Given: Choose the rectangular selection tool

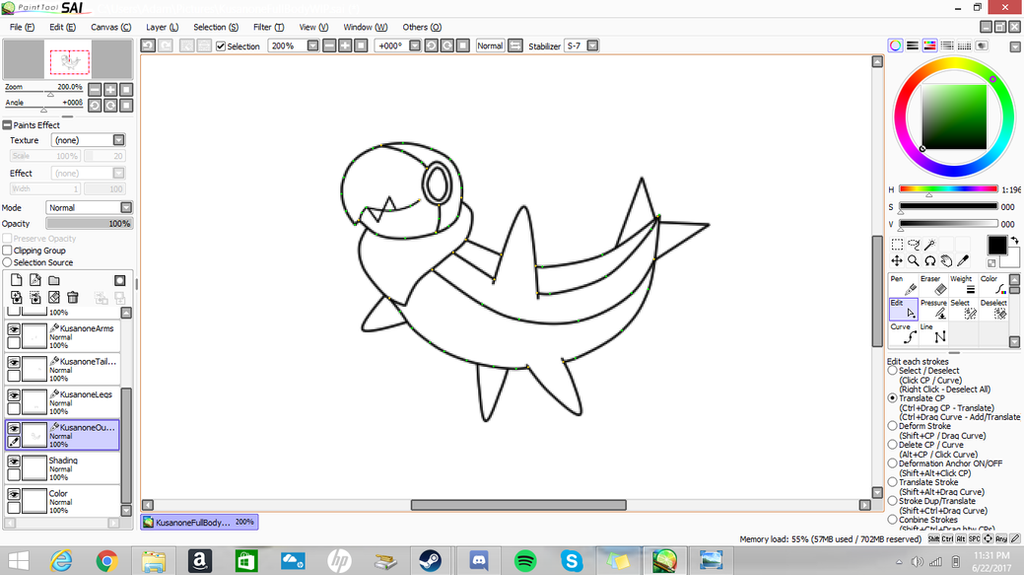Looking at the screenshot, I should tap(897, 244).
